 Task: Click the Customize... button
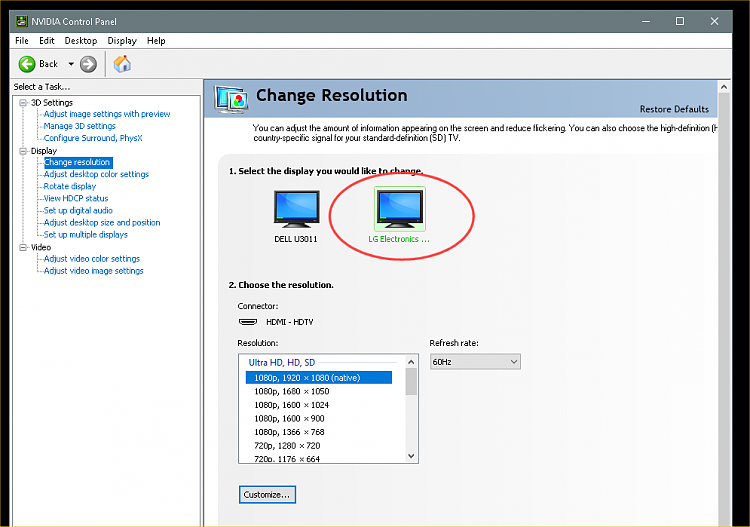267,494
